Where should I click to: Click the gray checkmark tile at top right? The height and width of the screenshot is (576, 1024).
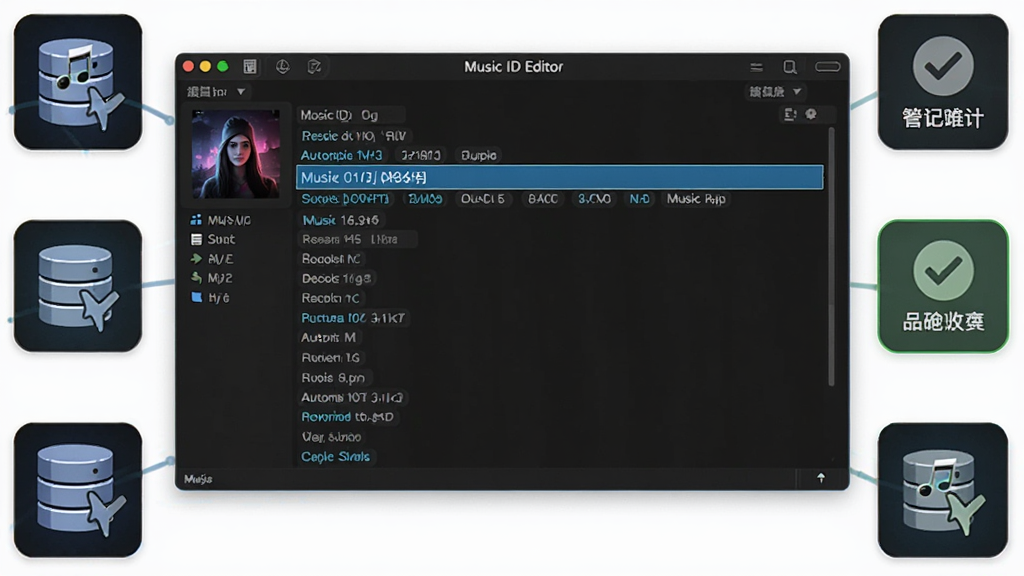click(x=943, y=82)
